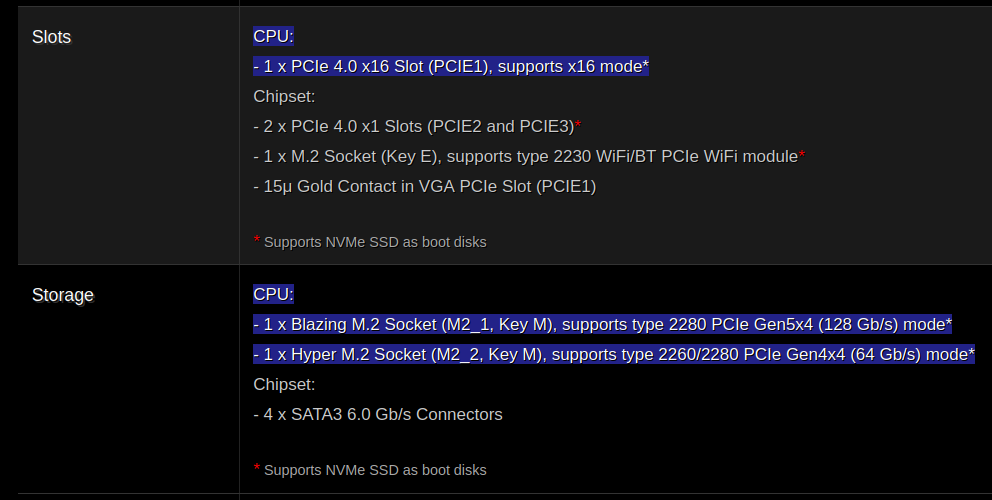The width and height of the screenshot is (992, 500).
Task: Click the NVMe boot disk footnote under Storage
Action: 375,470
